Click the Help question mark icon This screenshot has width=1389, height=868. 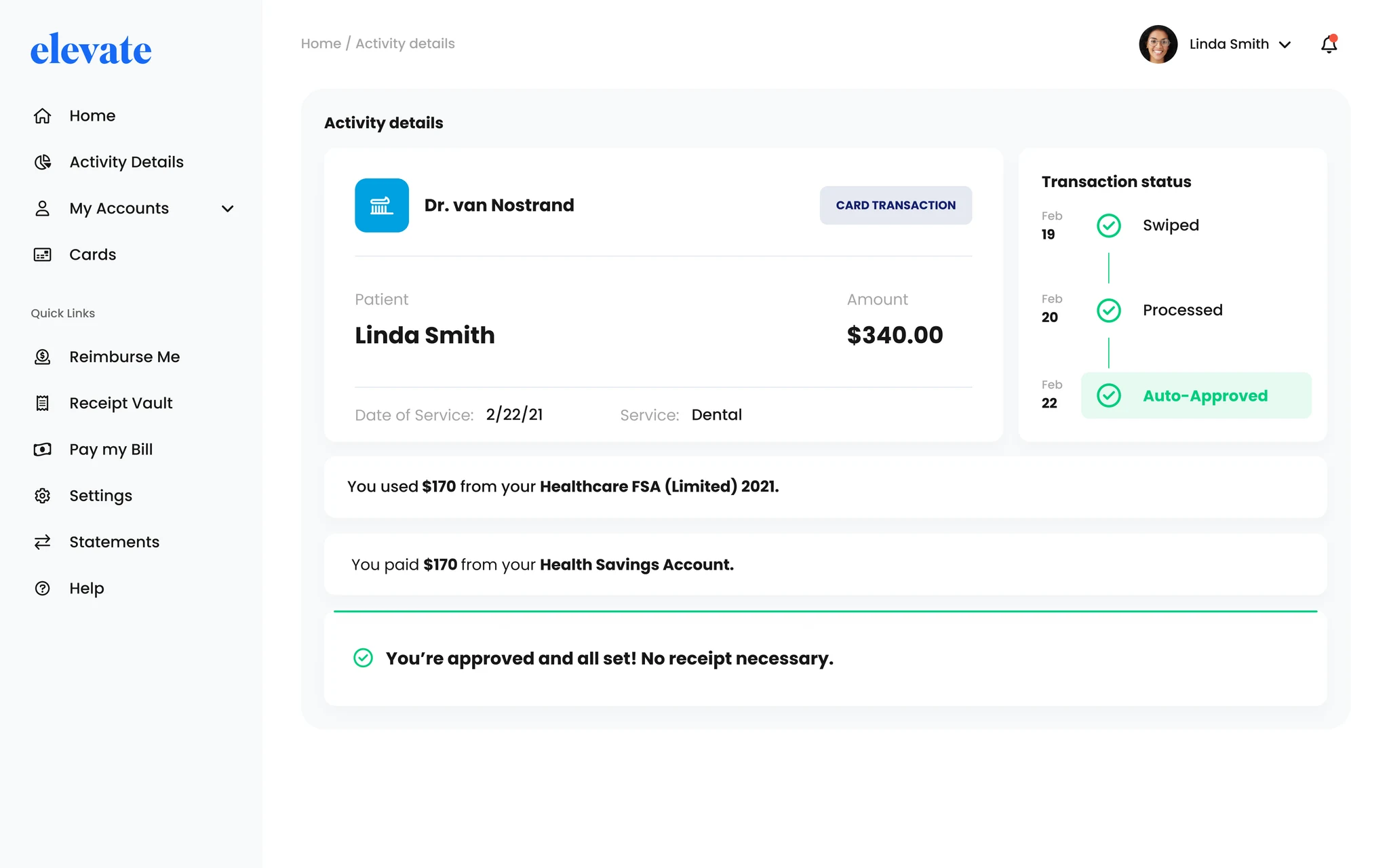point(42,588)
